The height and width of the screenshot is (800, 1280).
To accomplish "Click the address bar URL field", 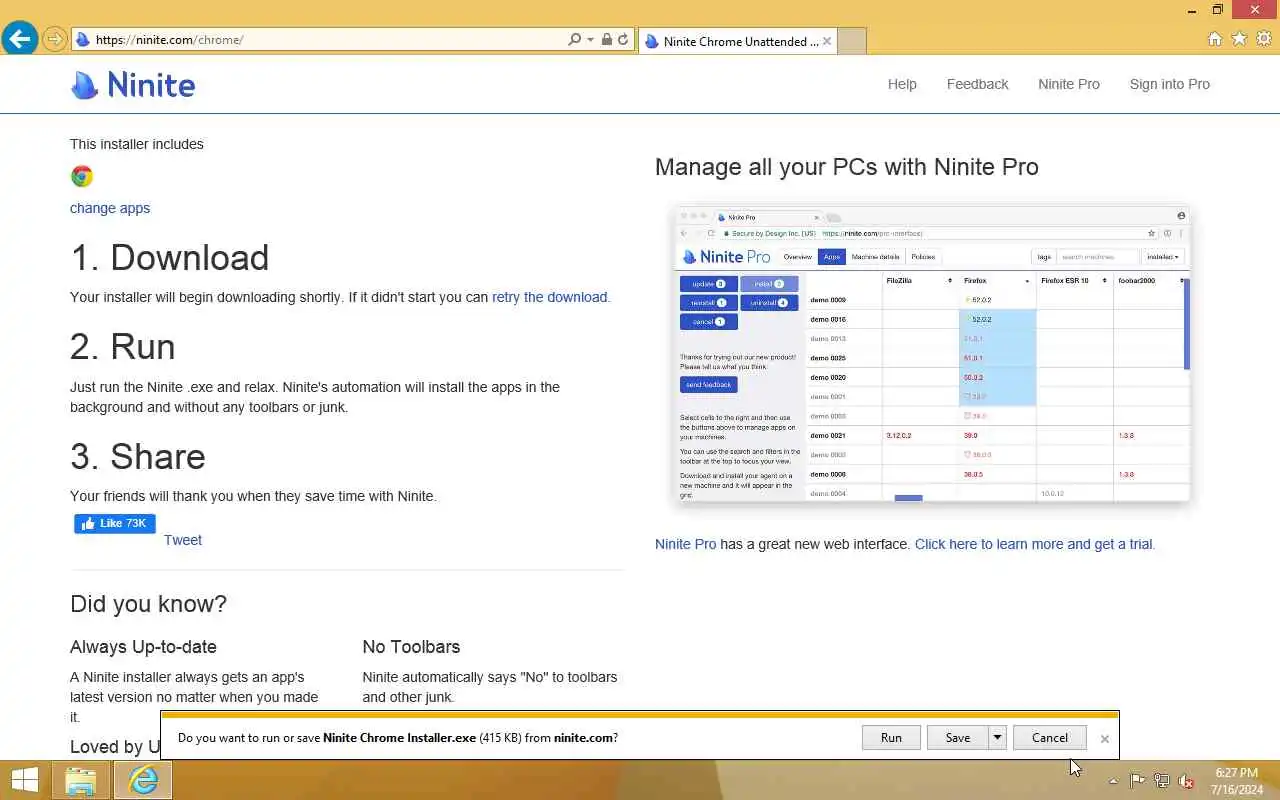I will (x=329, y=40).
